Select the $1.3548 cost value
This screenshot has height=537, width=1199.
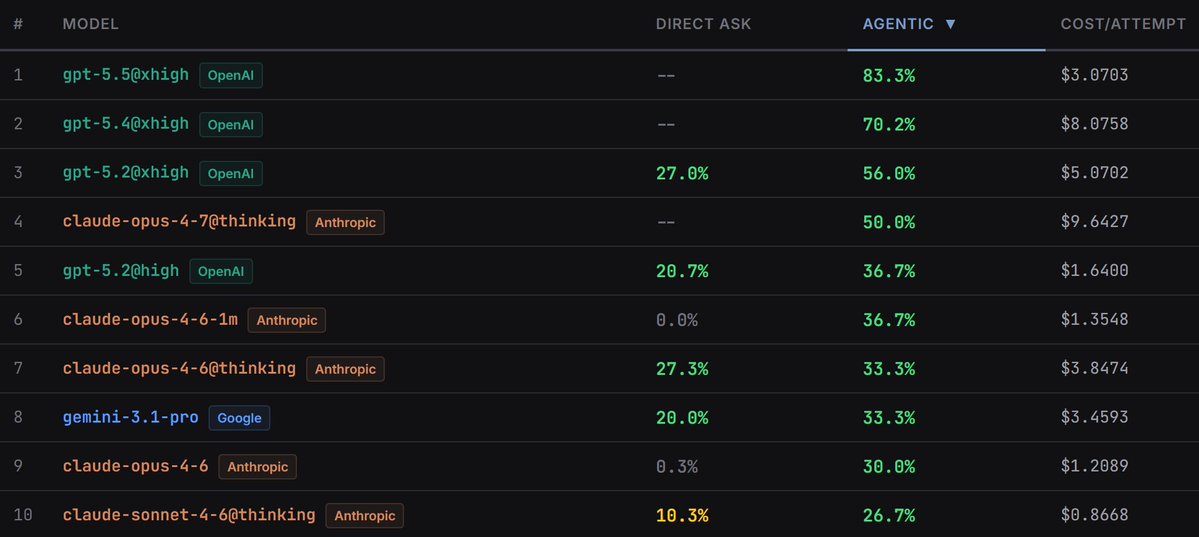coord(1094,321)
